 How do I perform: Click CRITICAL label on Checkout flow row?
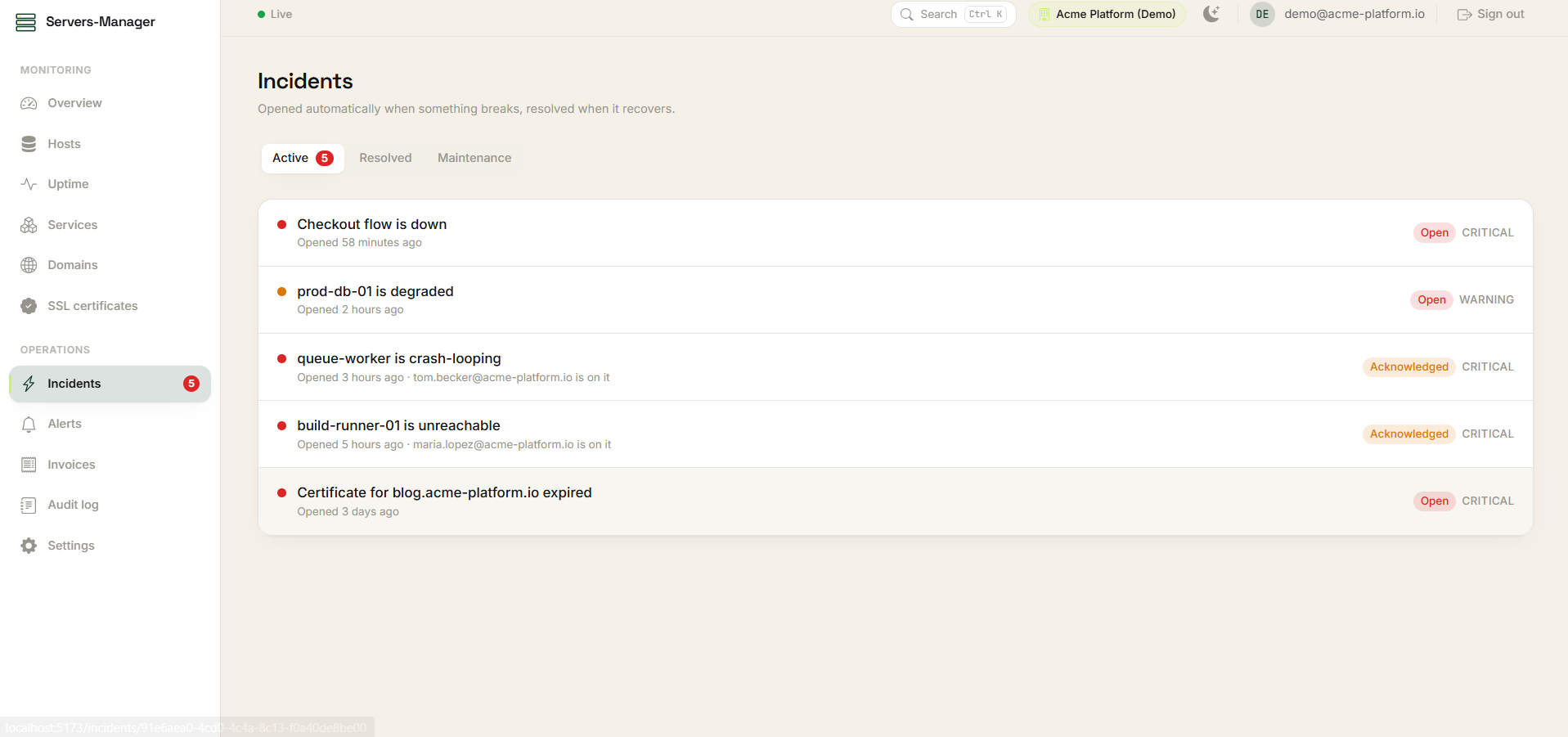tap(1488, 233)
